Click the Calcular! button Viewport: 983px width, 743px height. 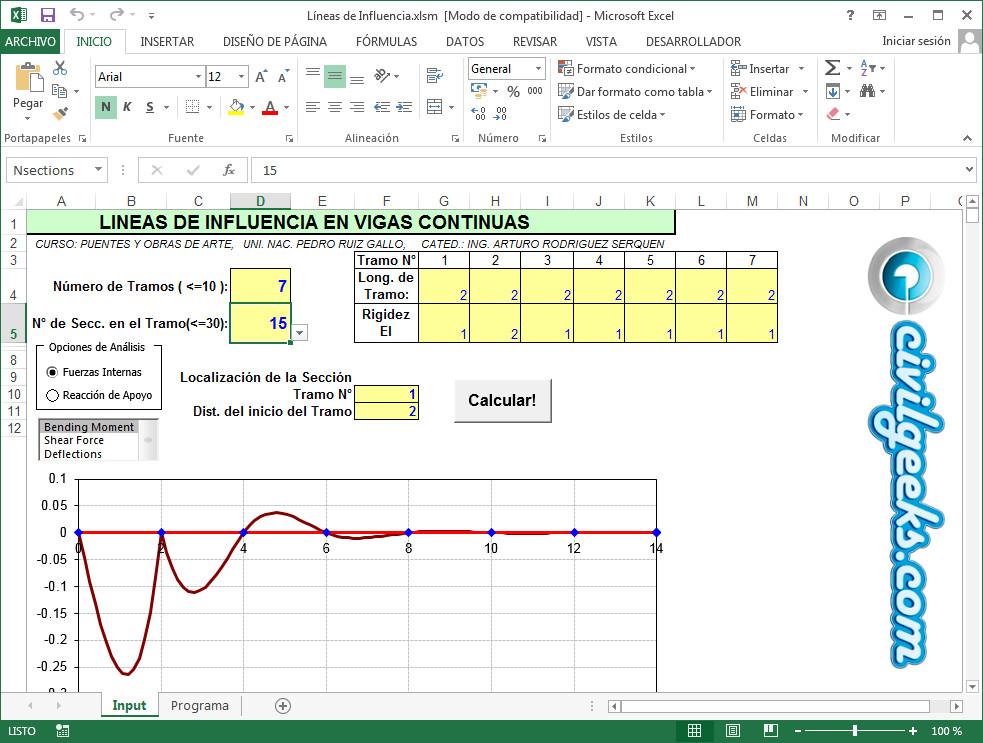pyautogui.click(x=503, y=400)
